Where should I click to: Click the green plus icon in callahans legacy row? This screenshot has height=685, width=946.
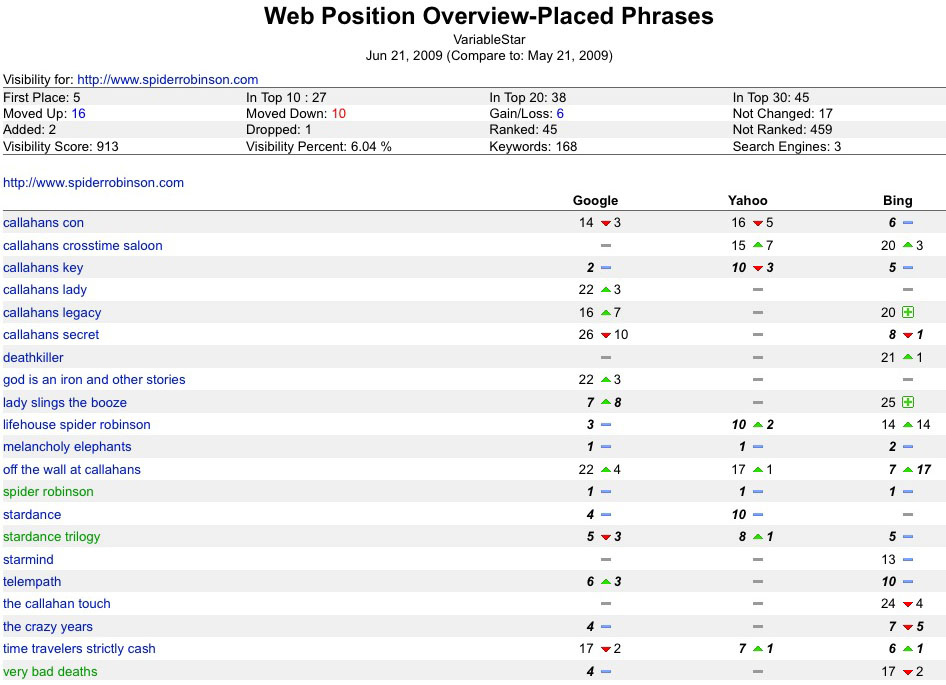(x=907, y=312)
